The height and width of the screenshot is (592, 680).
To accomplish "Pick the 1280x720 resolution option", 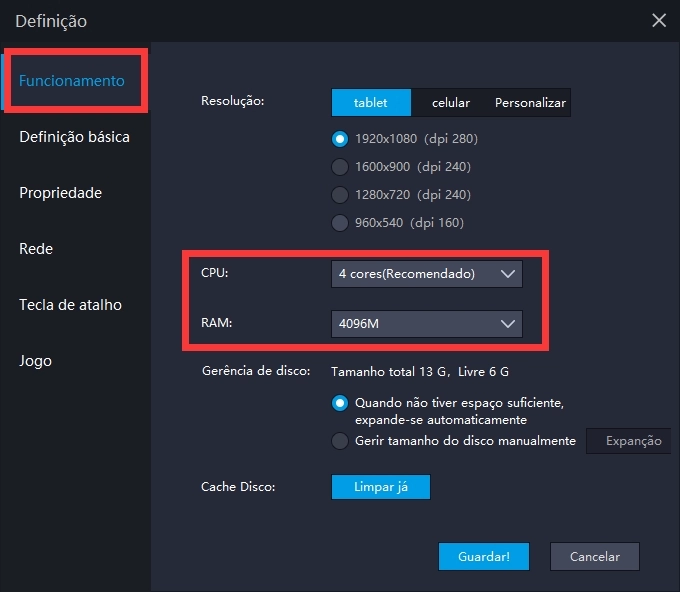I will coord(340,195).
